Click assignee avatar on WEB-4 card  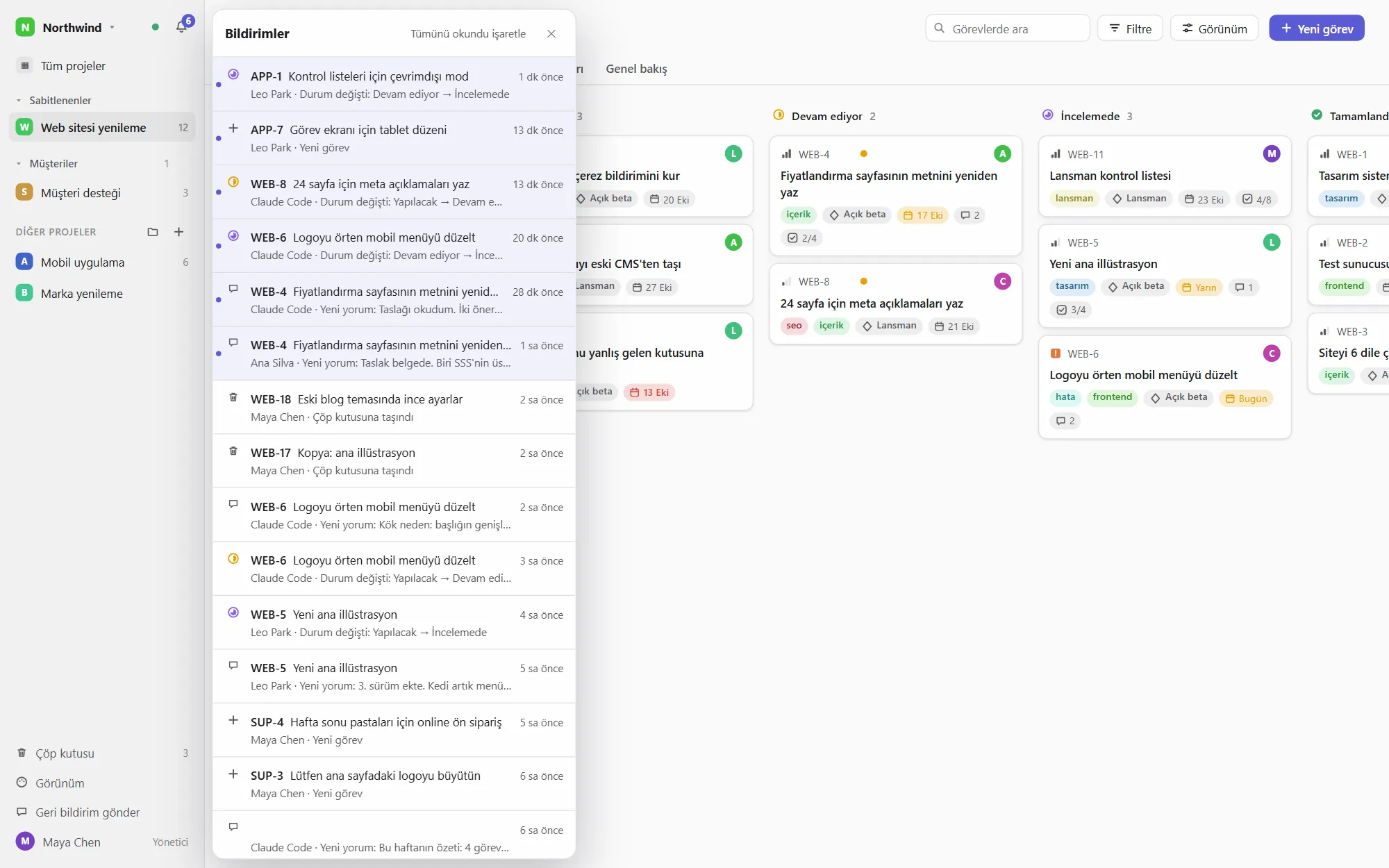click(x=1002, y=154)
